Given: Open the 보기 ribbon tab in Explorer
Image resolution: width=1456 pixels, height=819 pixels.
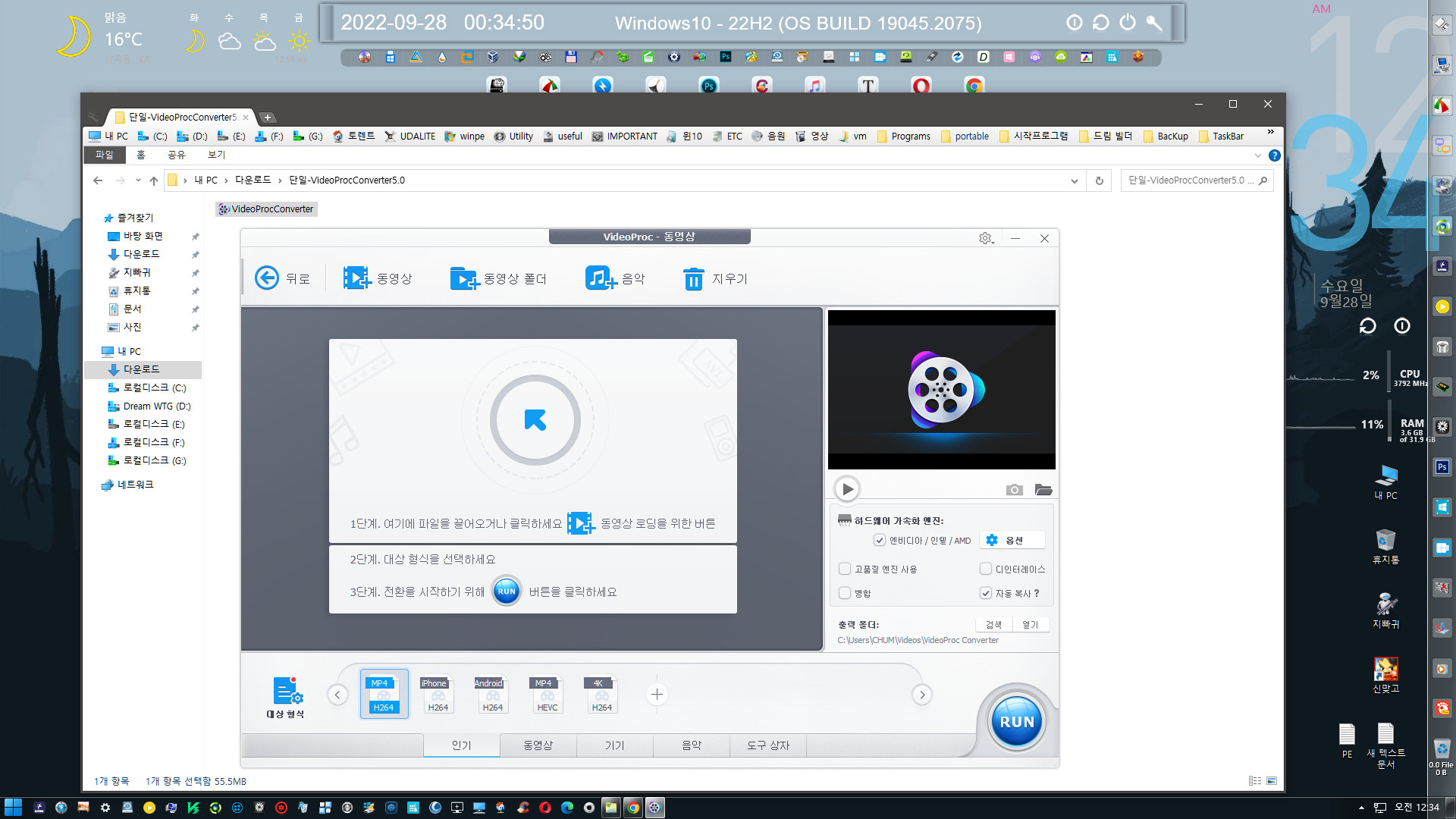Looking at the screenshot, I should [216, 155].
